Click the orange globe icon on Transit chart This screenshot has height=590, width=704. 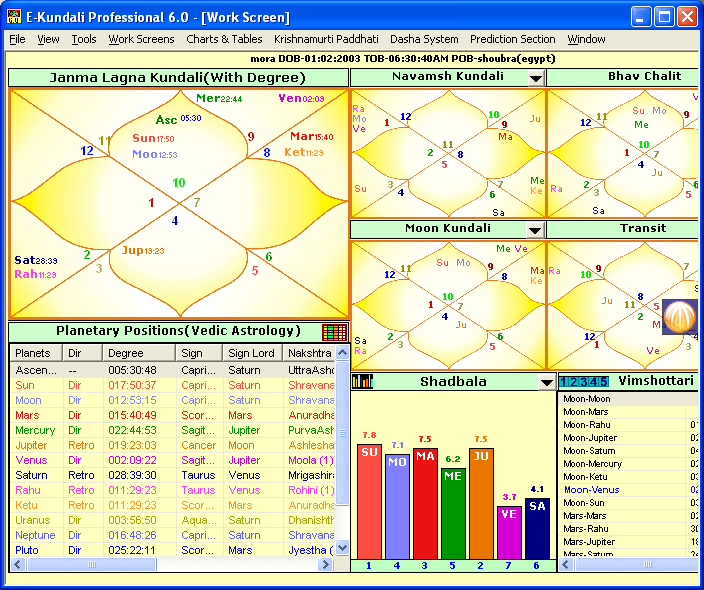680,317
